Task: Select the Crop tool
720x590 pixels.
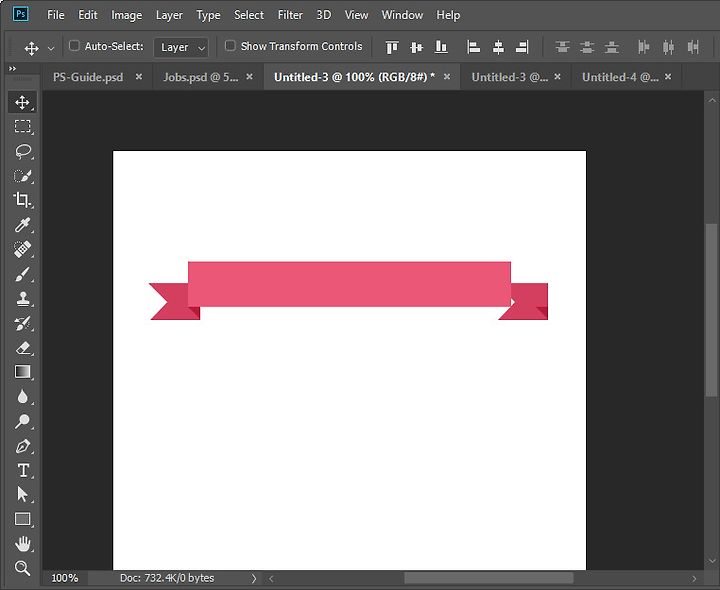Action: tap(22, 200)
